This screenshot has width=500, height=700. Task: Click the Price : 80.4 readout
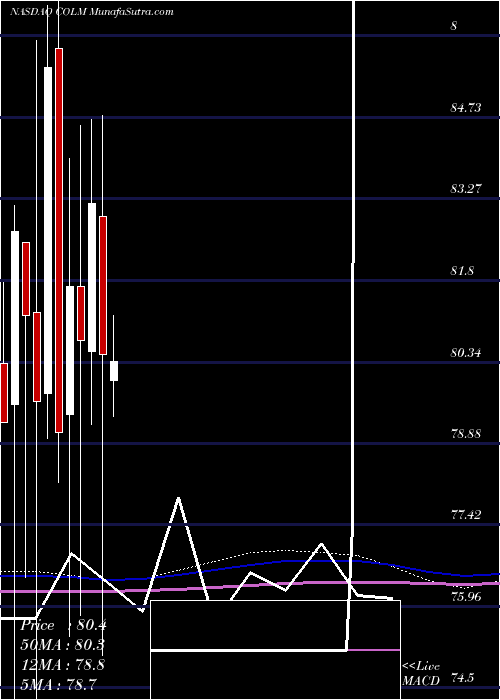tap(64, 625)
